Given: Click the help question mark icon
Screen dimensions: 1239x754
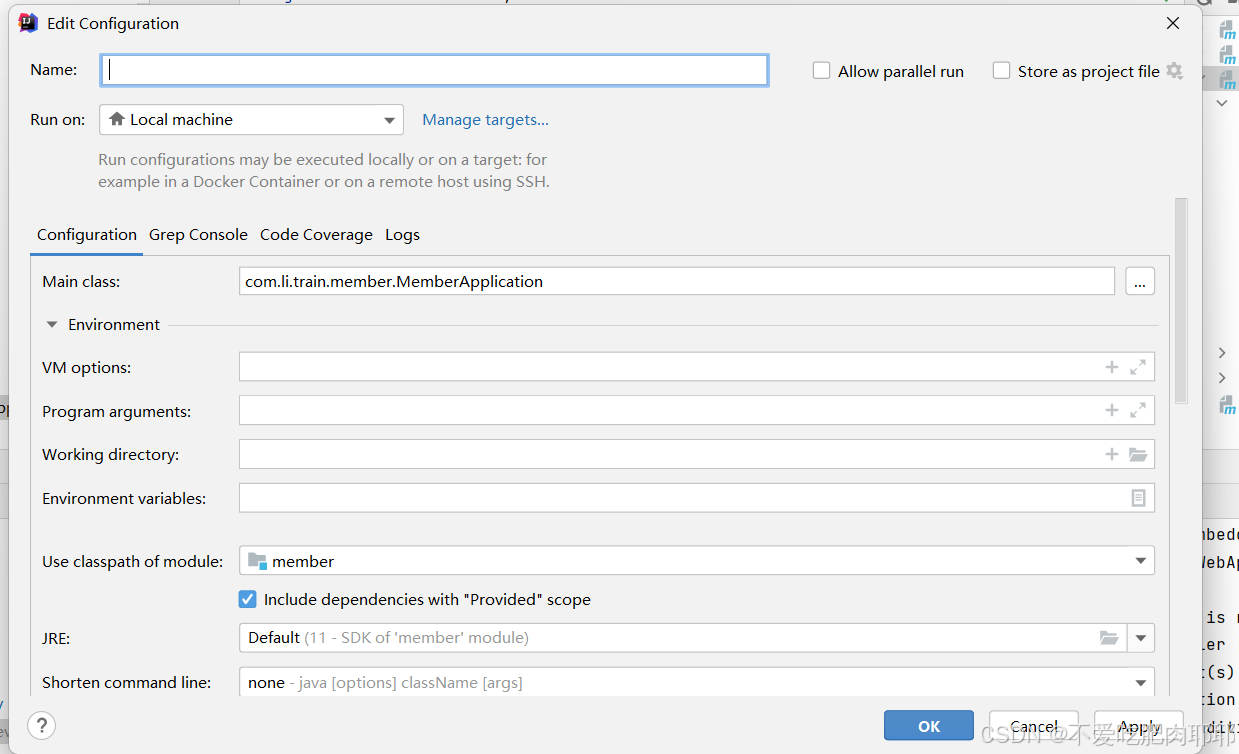Looking at the screenshot, I should (41, 725).
